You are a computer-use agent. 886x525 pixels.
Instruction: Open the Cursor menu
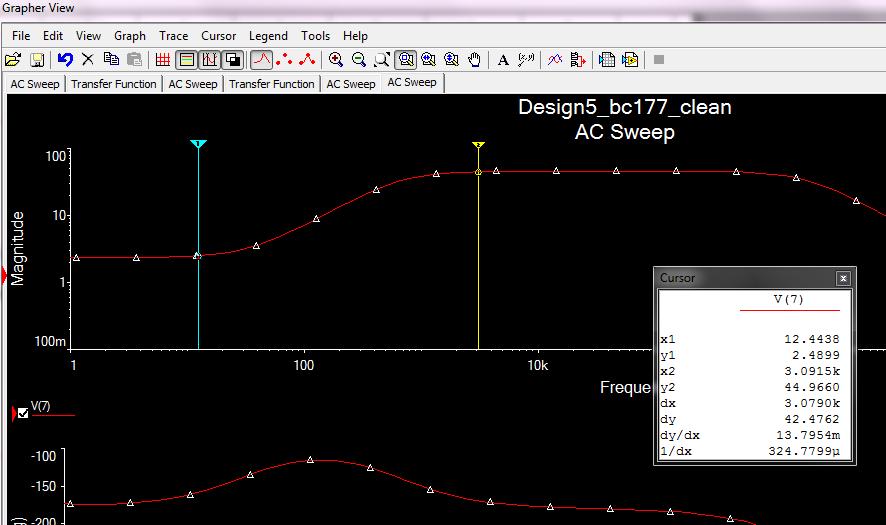pyautogui.click(x=219, y=36)
